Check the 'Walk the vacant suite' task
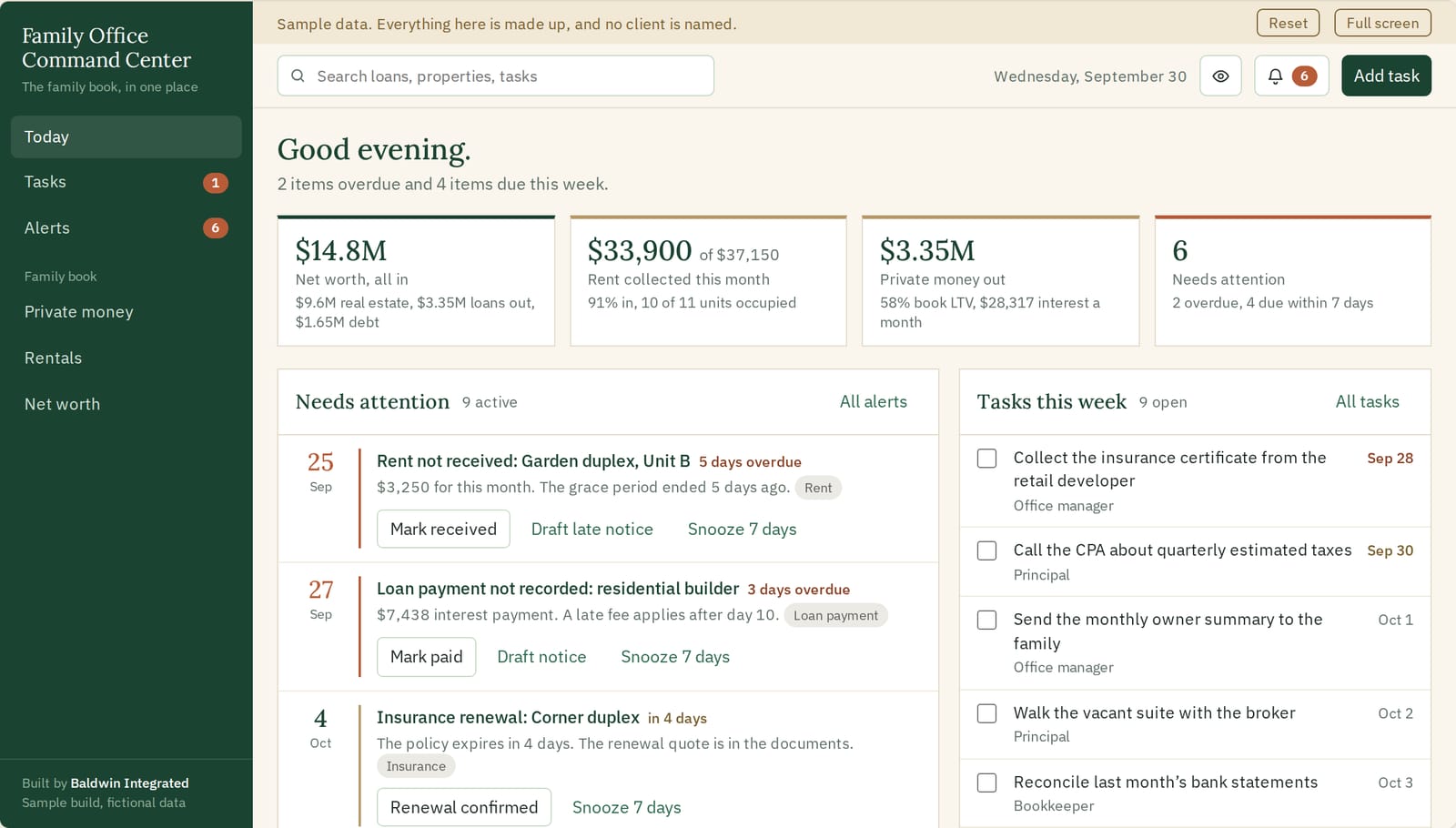 click(x=986, y=713)
